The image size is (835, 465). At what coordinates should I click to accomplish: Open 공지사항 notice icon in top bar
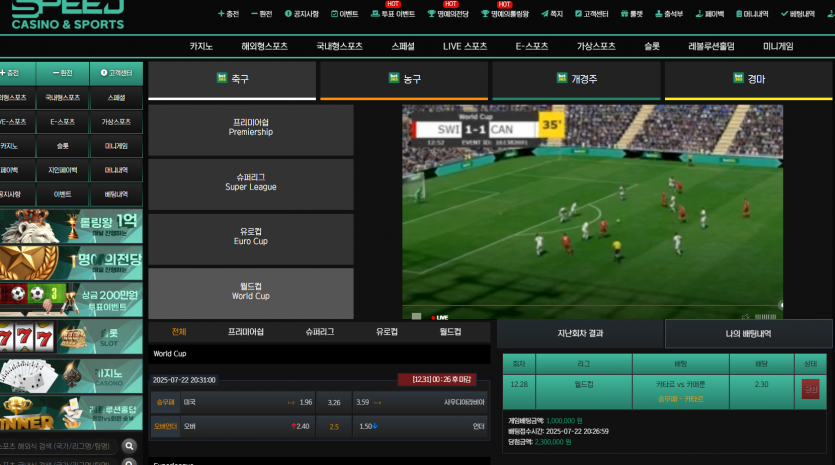tap(288, 14)
